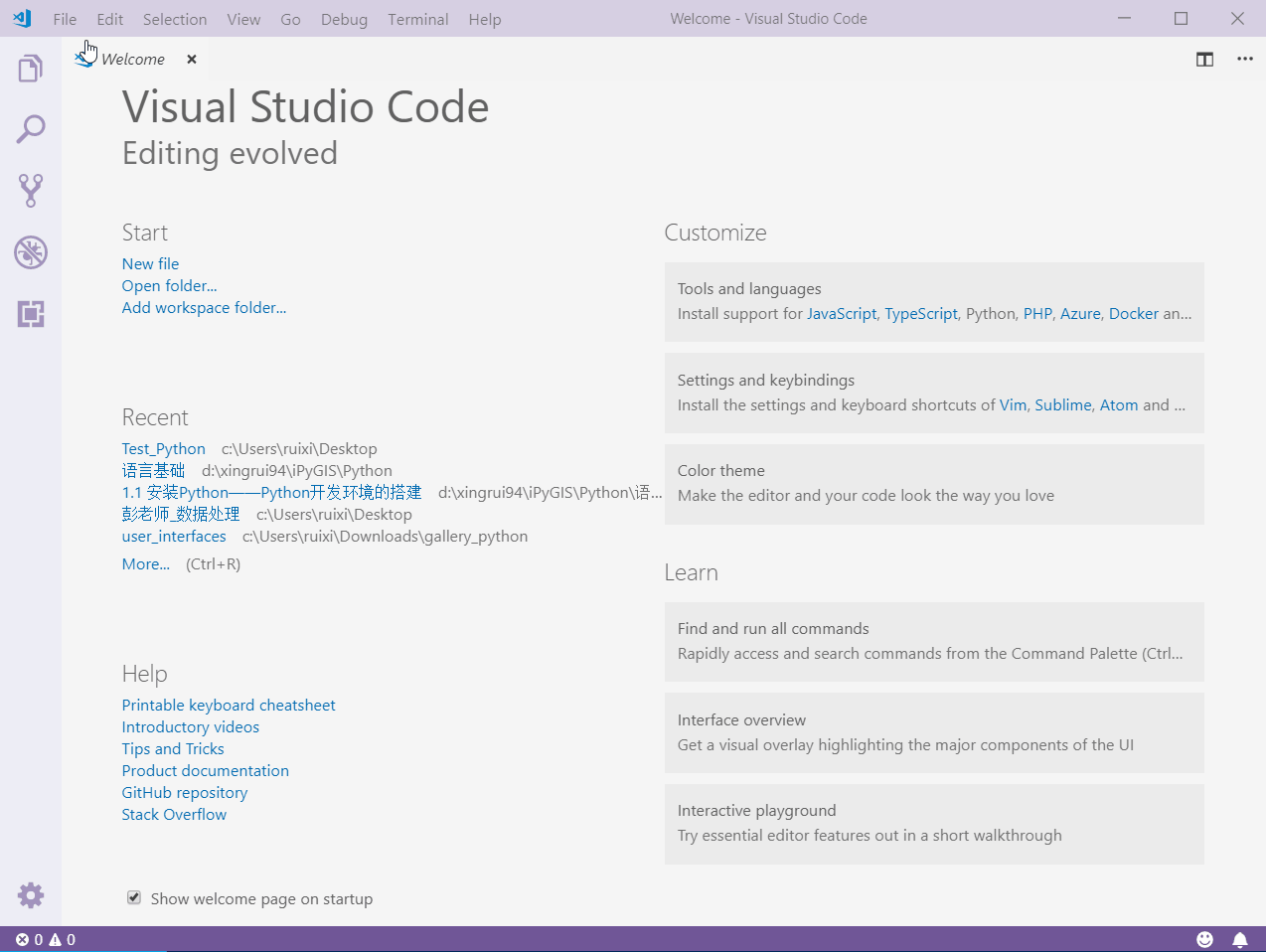Screen dimensions: 1266x952
Task: Open the Edit menu
Action: 110,19
